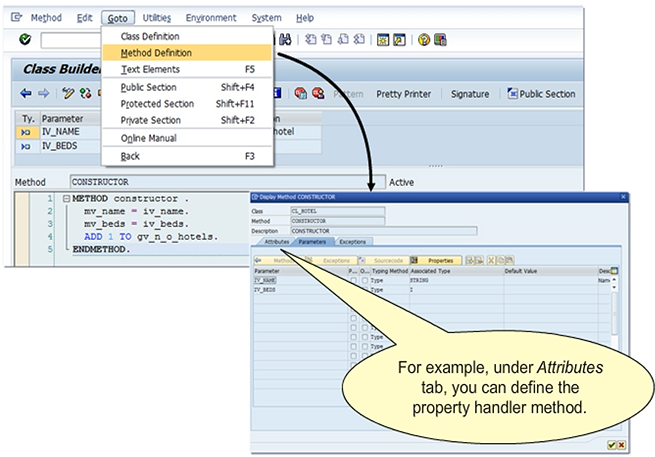Click the yellow question mark help icon
Screen dimensions: 655x457
424,40
